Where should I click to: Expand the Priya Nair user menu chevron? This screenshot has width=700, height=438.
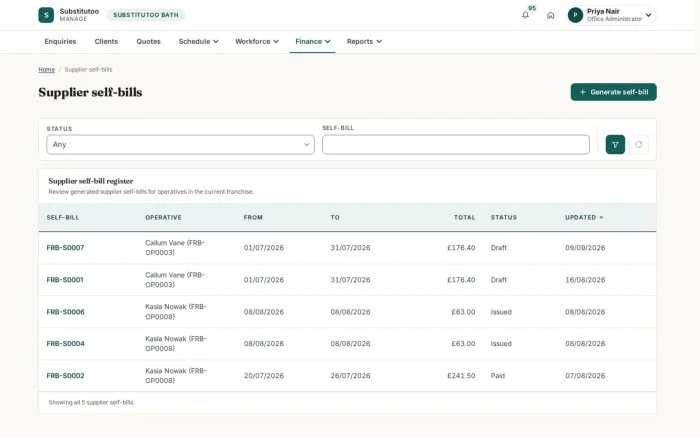[648, 15]
